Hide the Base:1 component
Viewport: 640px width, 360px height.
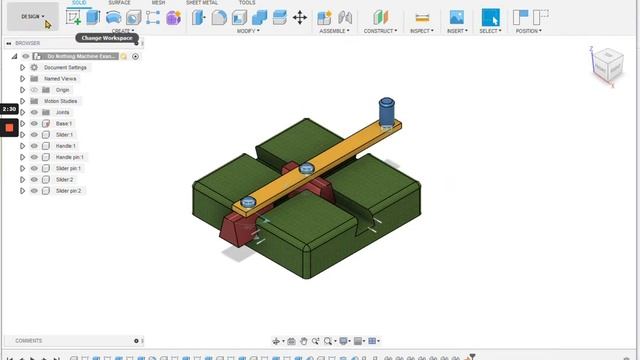pos(34,123)
